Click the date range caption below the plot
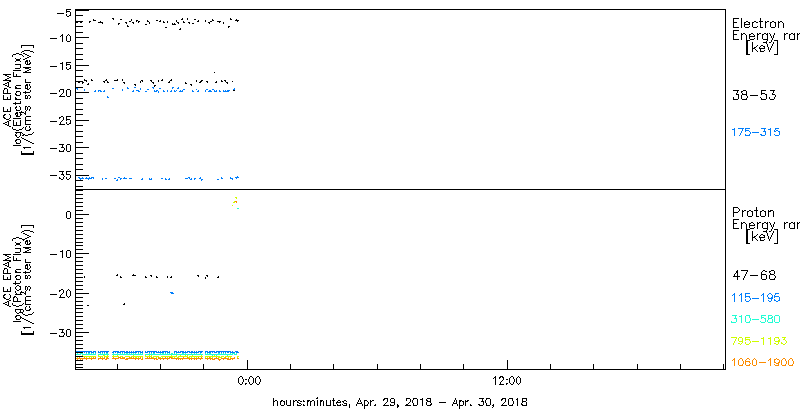800x410 pixels. pyautogui.click(x=400, y=401)
